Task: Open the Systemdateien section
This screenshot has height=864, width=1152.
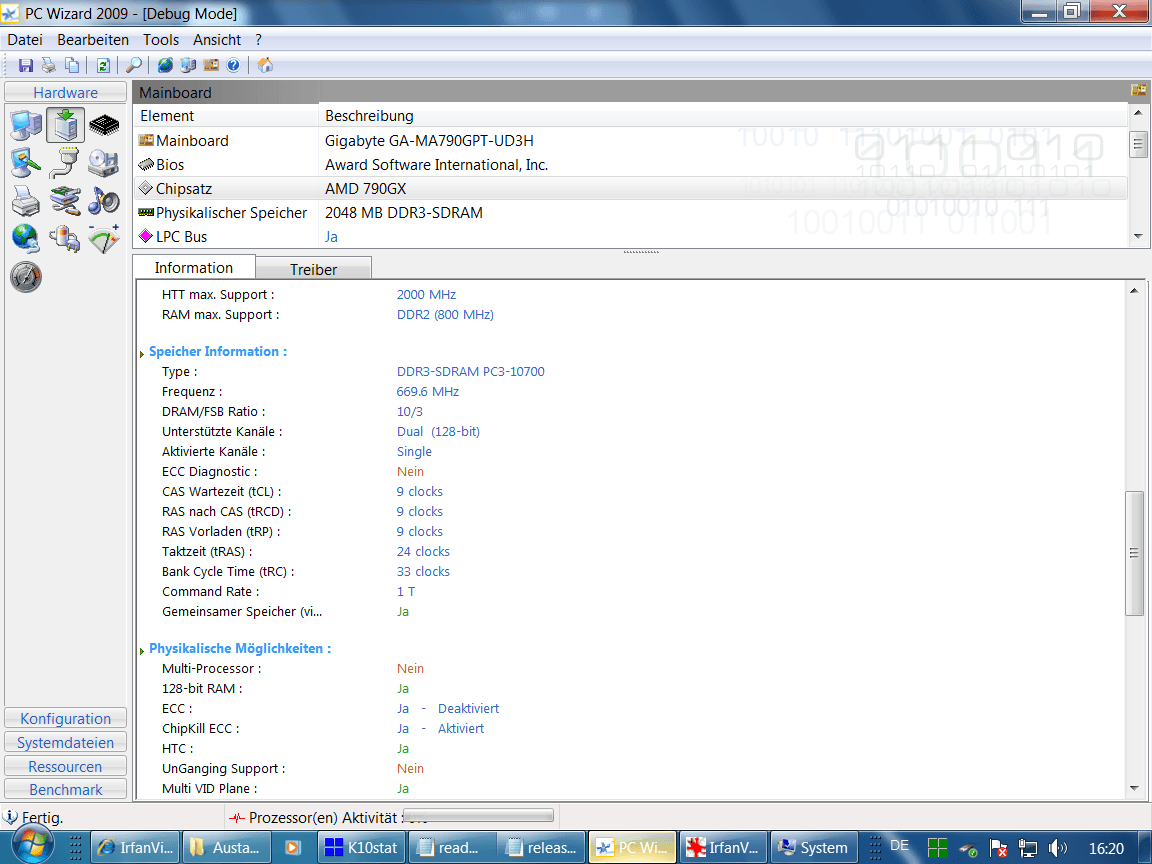Action: pos(65,743)
